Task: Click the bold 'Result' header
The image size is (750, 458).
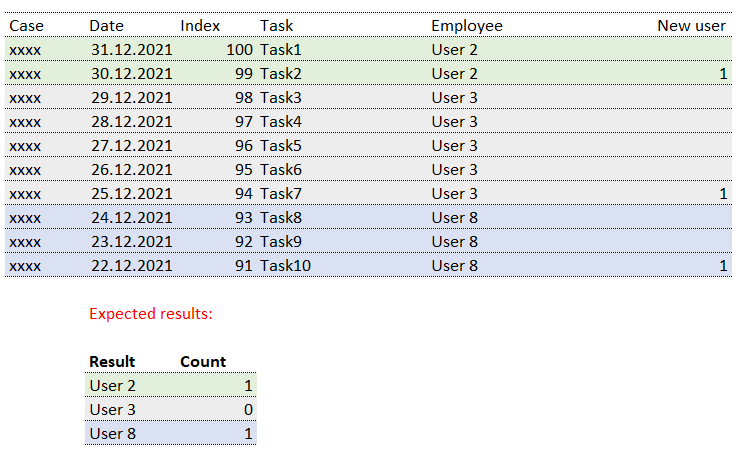Action: click(x=112, y=361)
